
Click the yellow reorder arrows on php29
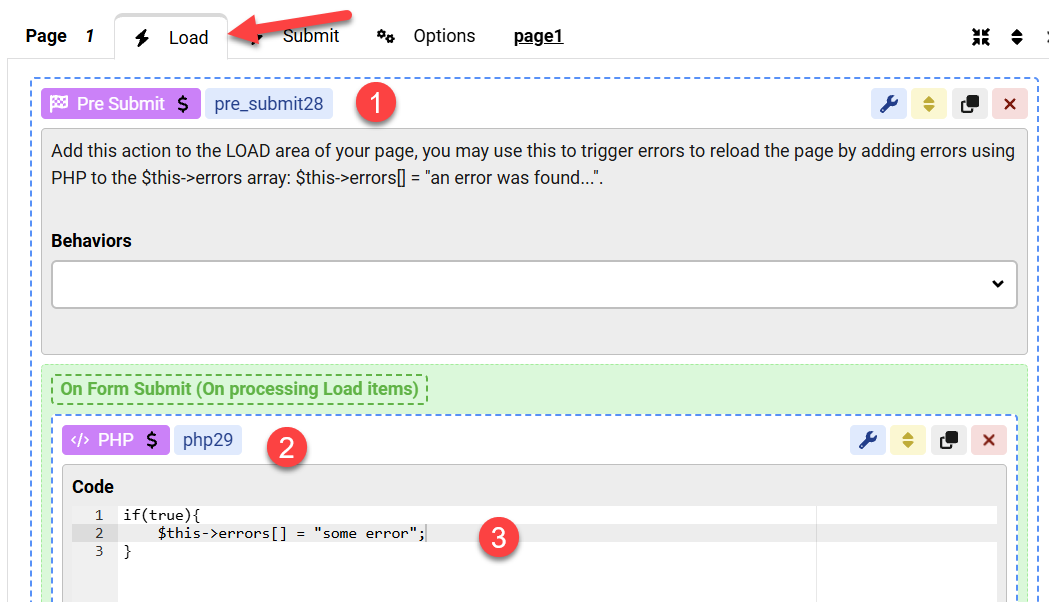pos(908,439)
